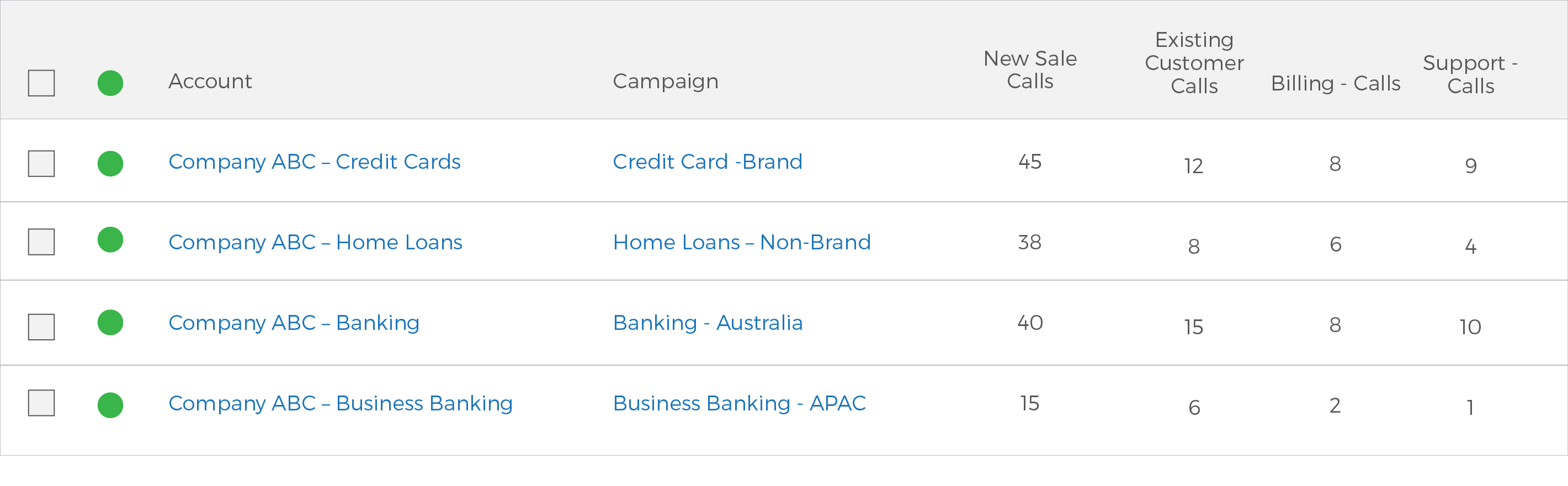Screen dimensions: 1568x486
Task: Click the Account column header
Action: pos(210,82)
